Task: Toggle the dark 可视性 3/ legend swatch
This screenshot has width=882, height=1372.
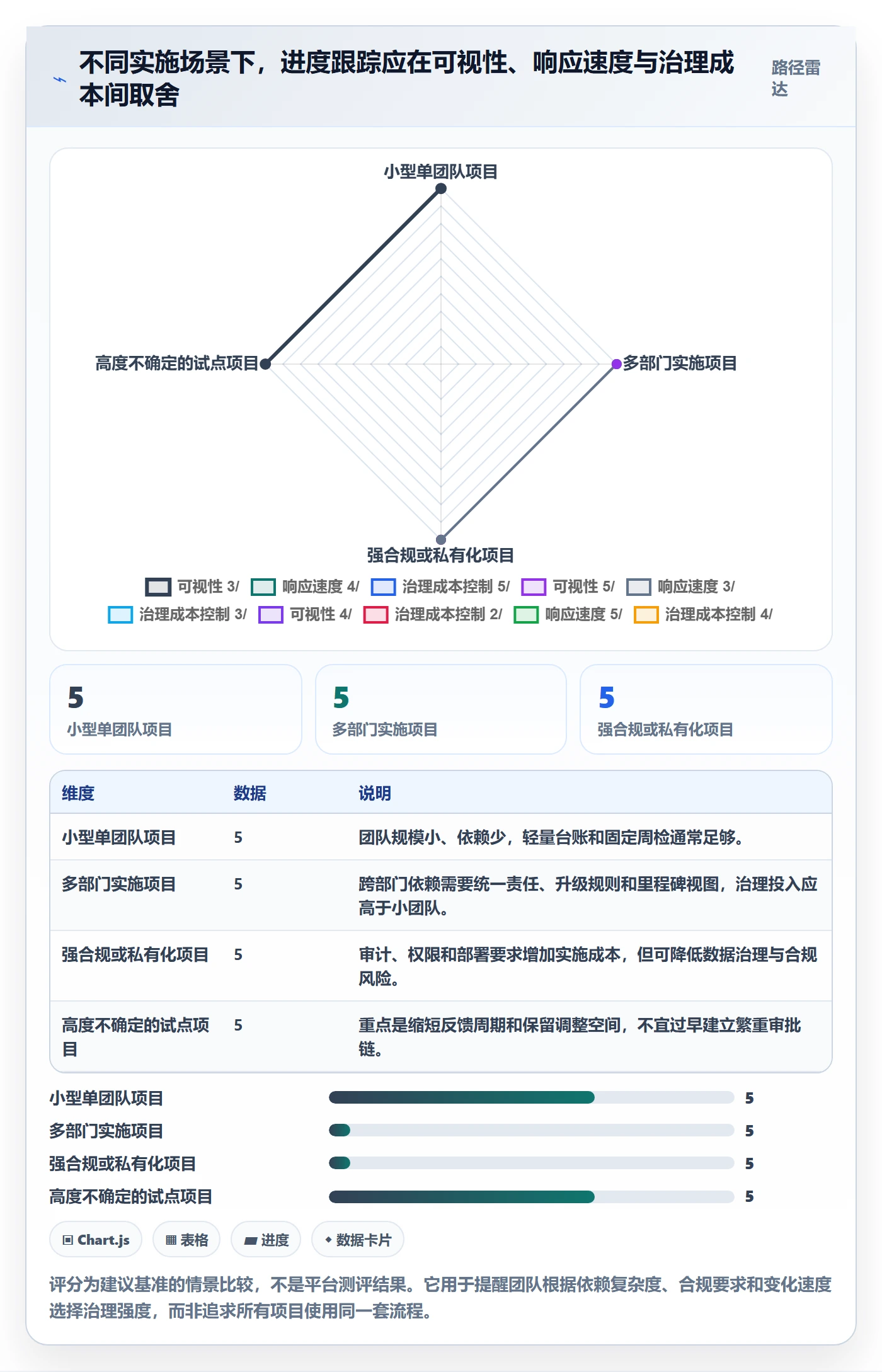Action: pos(158,587)
